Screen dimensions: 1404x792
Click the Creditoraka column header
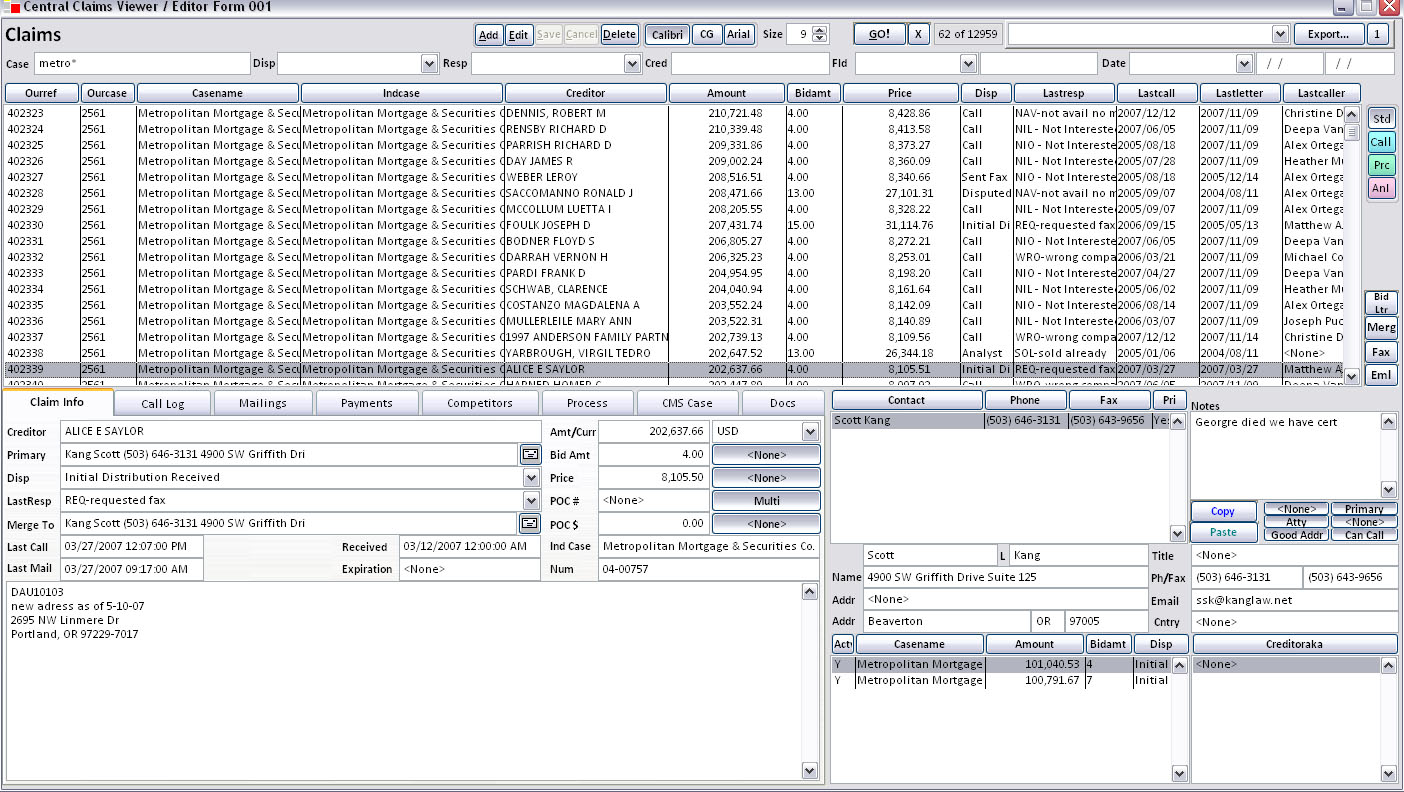click(x=1294, y=644)
